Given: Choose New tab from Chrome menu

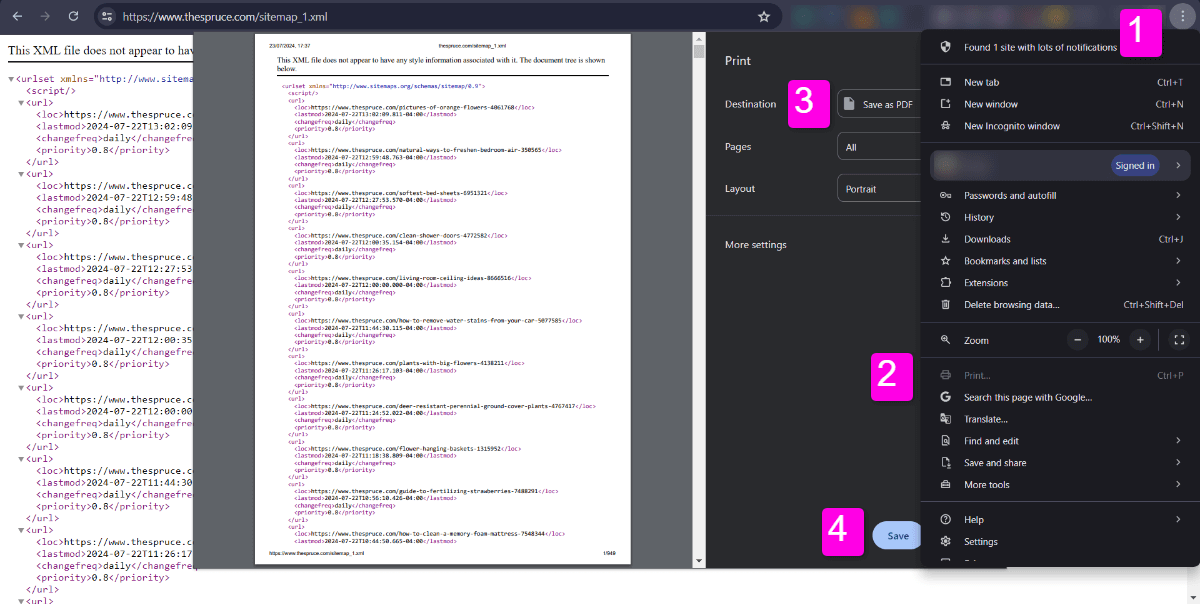Looking at the screenshot, I should [1060, 82].
